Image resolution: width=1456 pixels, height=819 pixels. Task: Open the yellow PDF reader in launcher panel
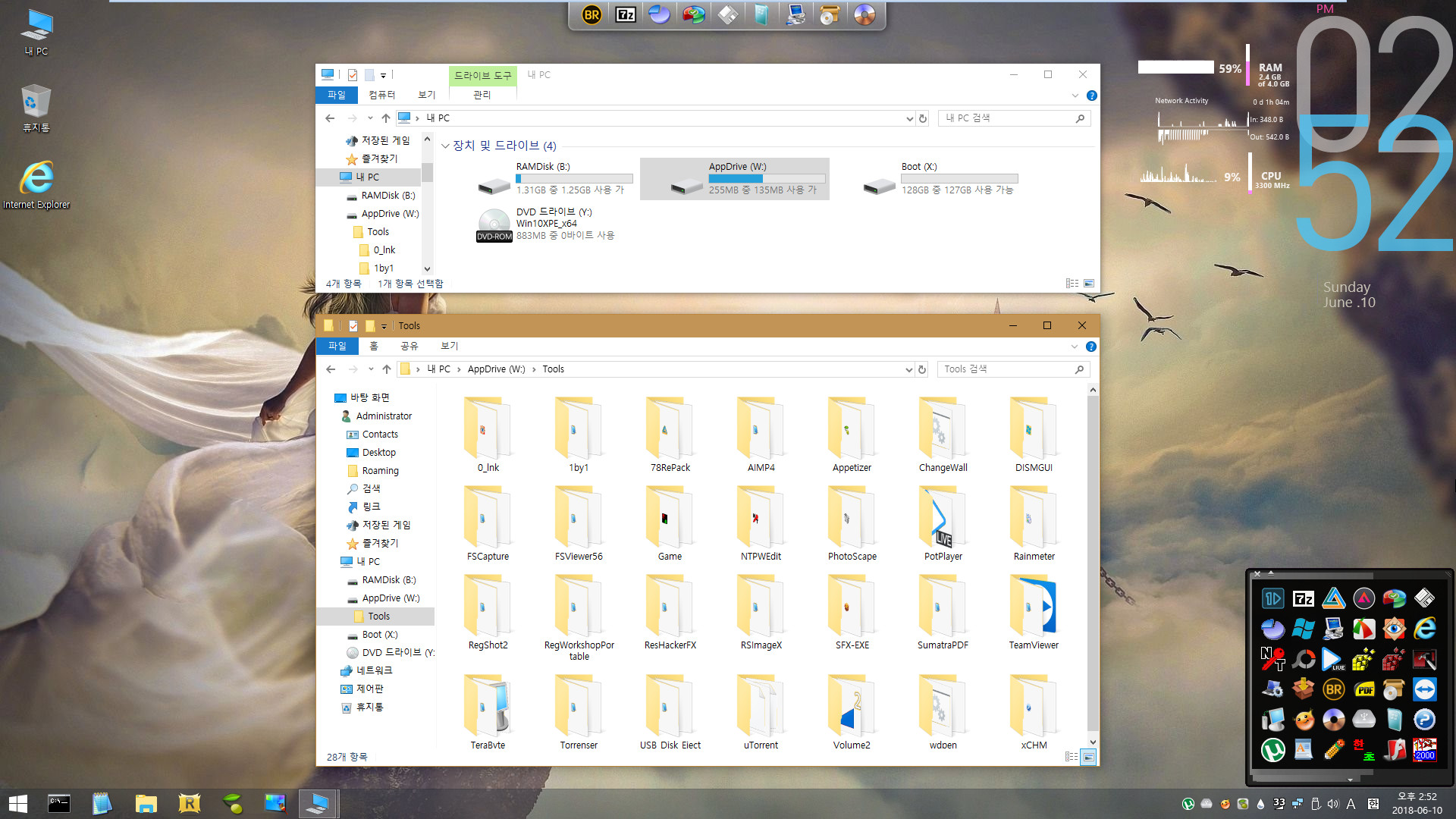(1363, 689)
